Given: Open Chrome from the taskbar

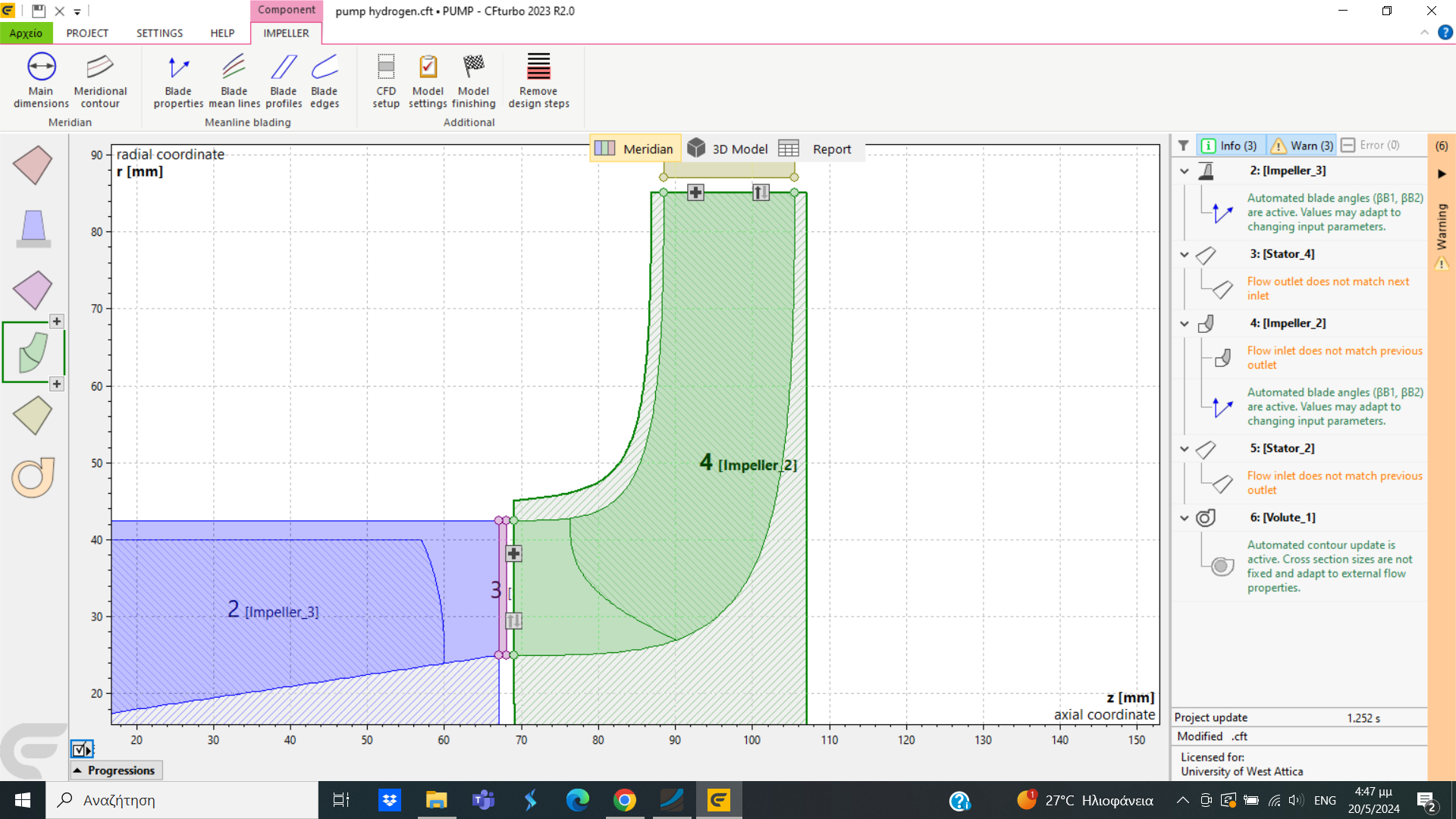Looking at the screenshot, I should click(624, 800).
